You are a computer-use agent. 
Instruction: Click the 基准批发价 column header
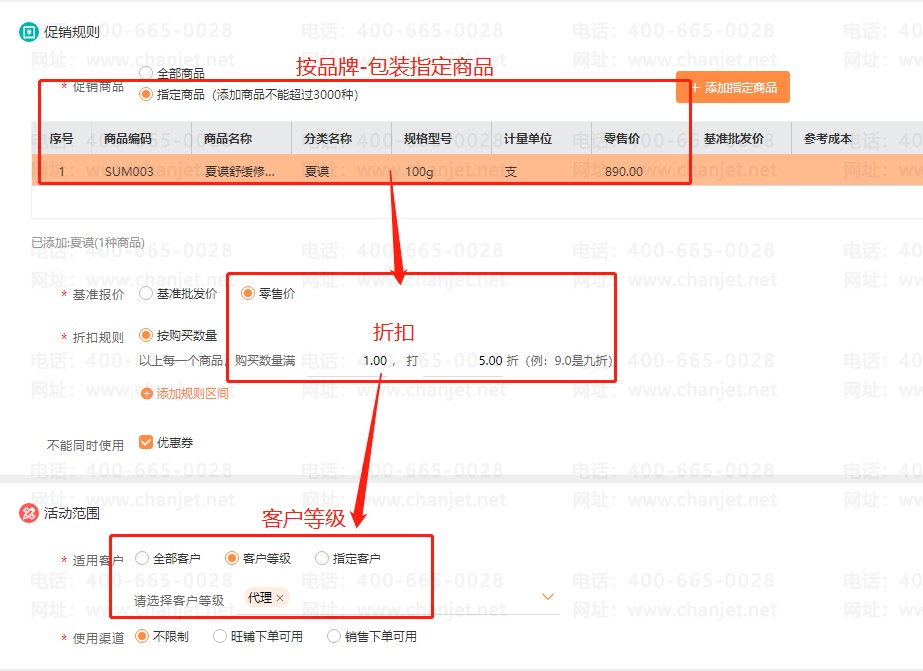742,139
